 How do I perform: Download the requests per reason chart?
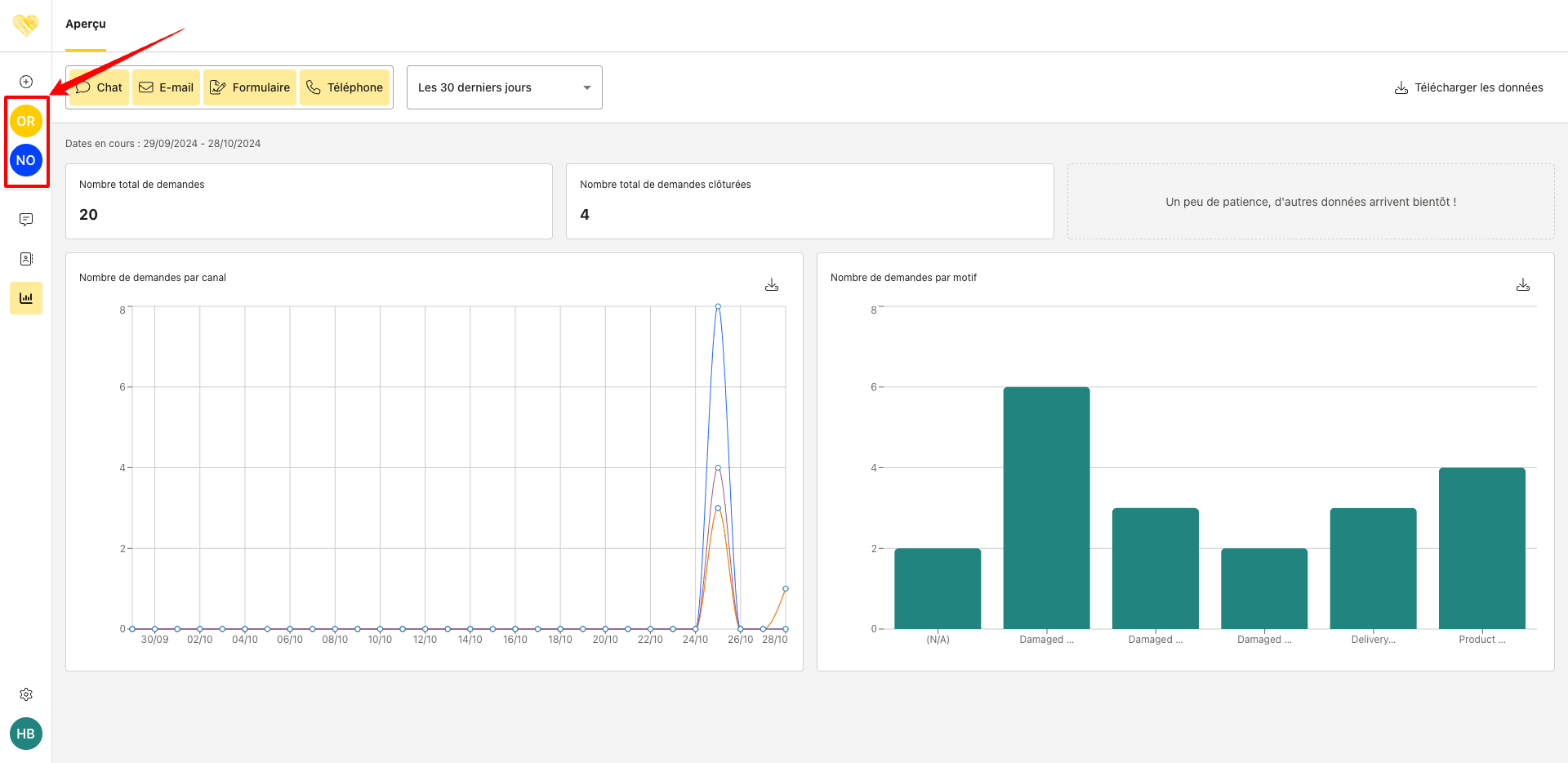1523,285
